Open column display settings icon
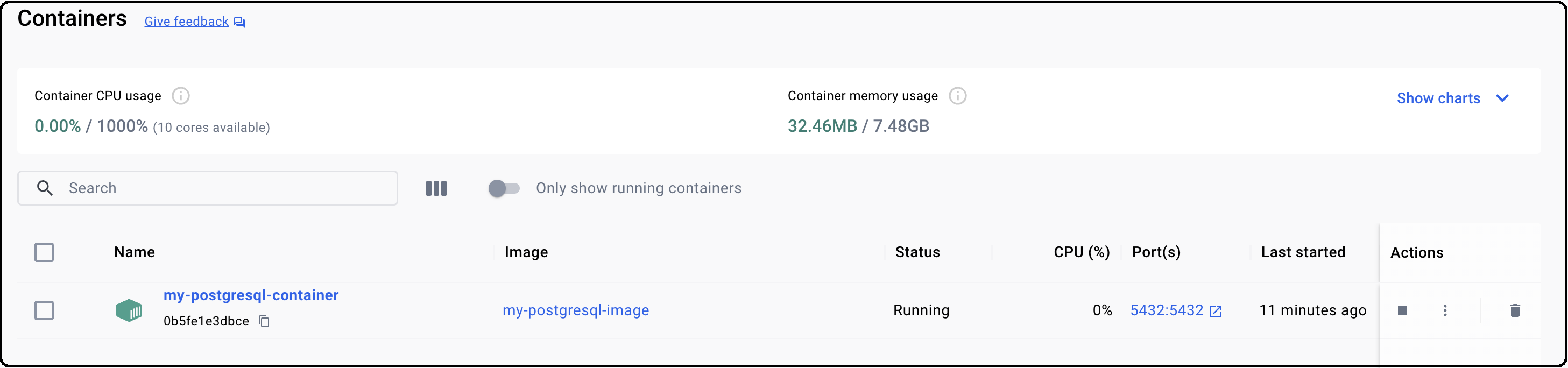 coord(436,188)
